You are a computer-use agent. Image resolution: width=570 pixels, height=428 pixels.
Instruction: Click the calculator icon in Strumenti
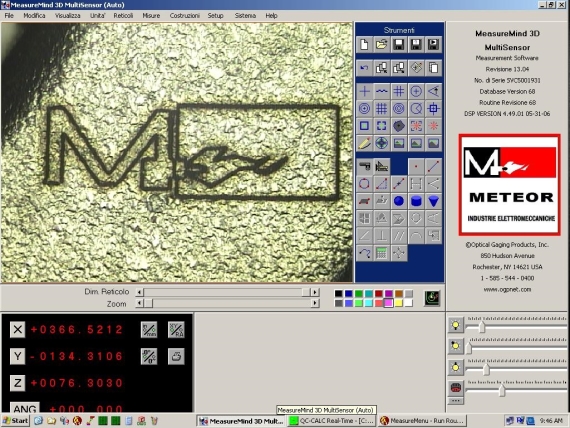[x=381, y=253]
